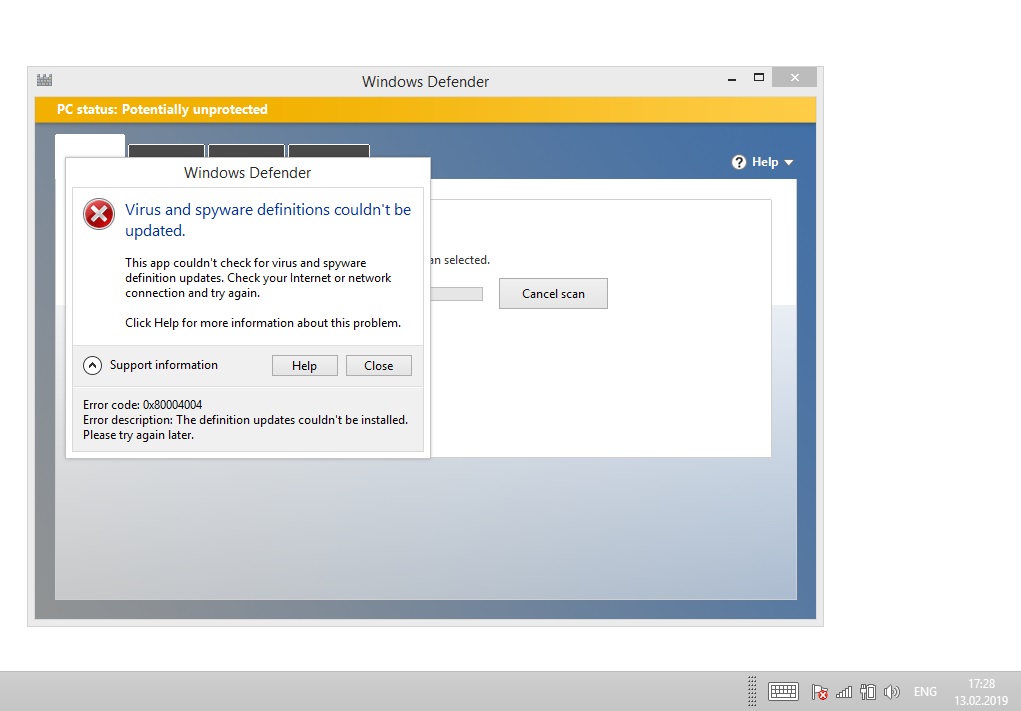Maximize the Windows Defender window
The image size is (1021, 711).
[x=759, y=77]
